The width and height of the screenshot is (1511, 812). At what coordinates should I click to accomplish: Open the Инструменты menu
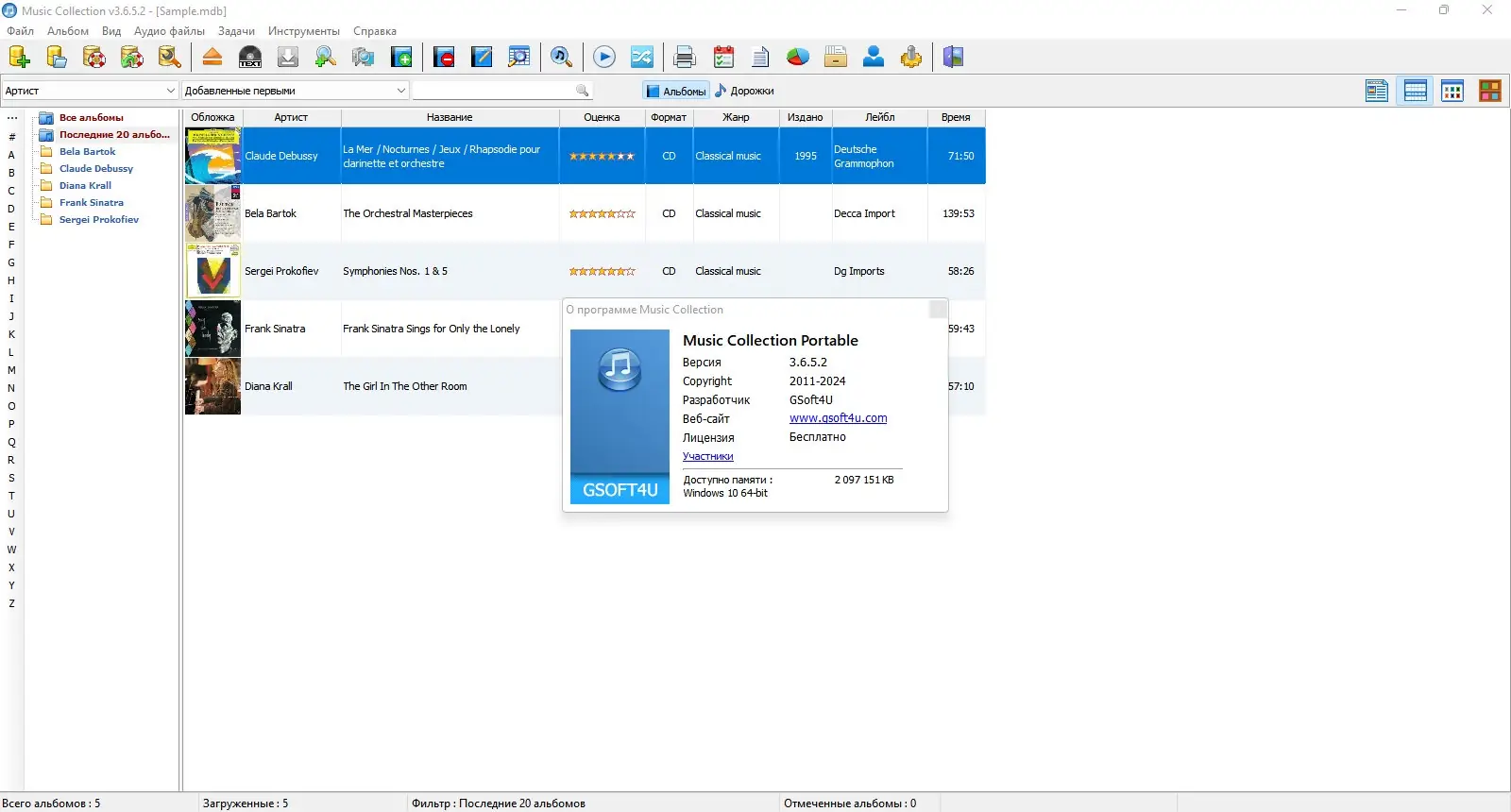point(304,31)
